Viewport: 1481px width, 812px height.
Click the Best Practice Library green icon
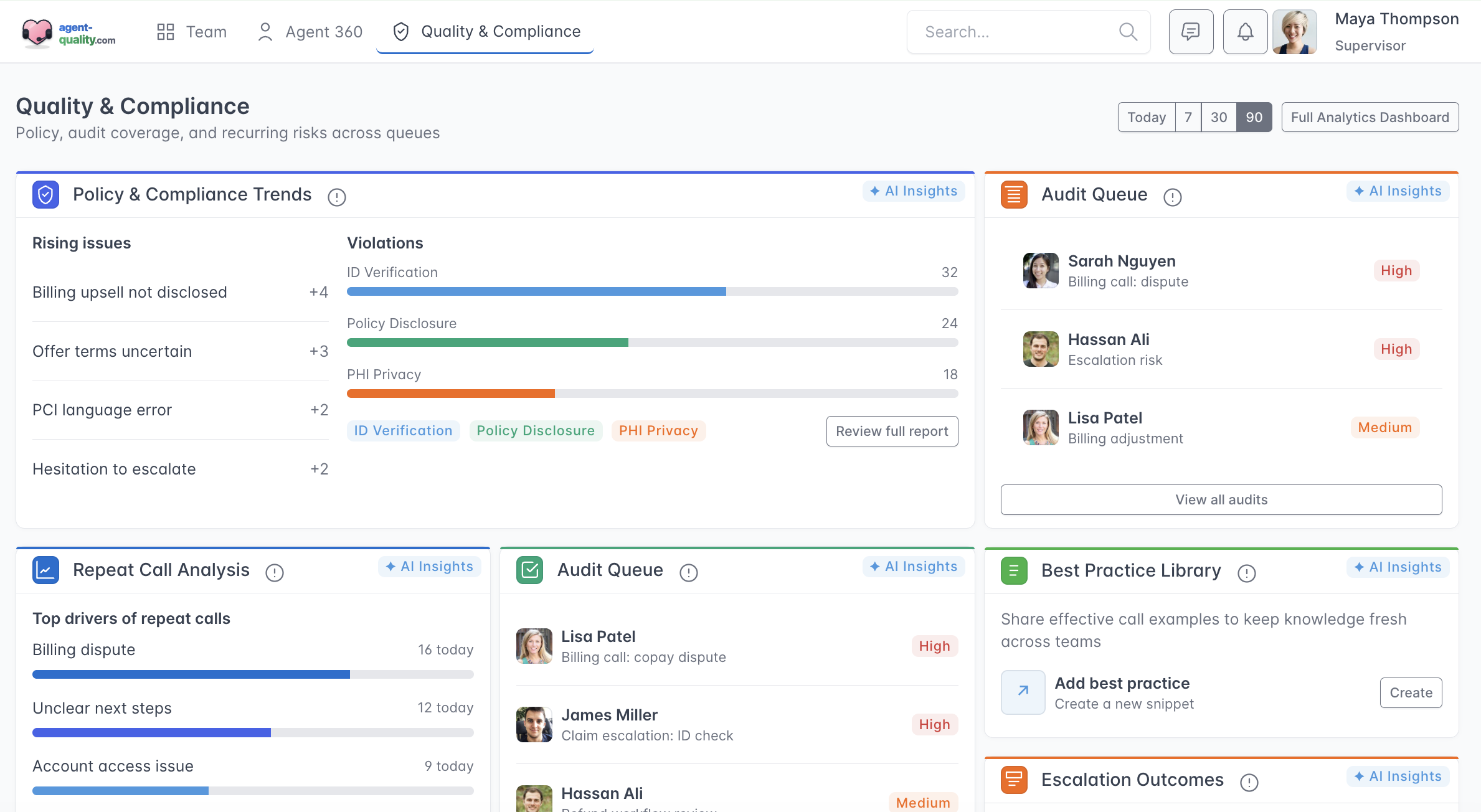tap(1013, 570)
